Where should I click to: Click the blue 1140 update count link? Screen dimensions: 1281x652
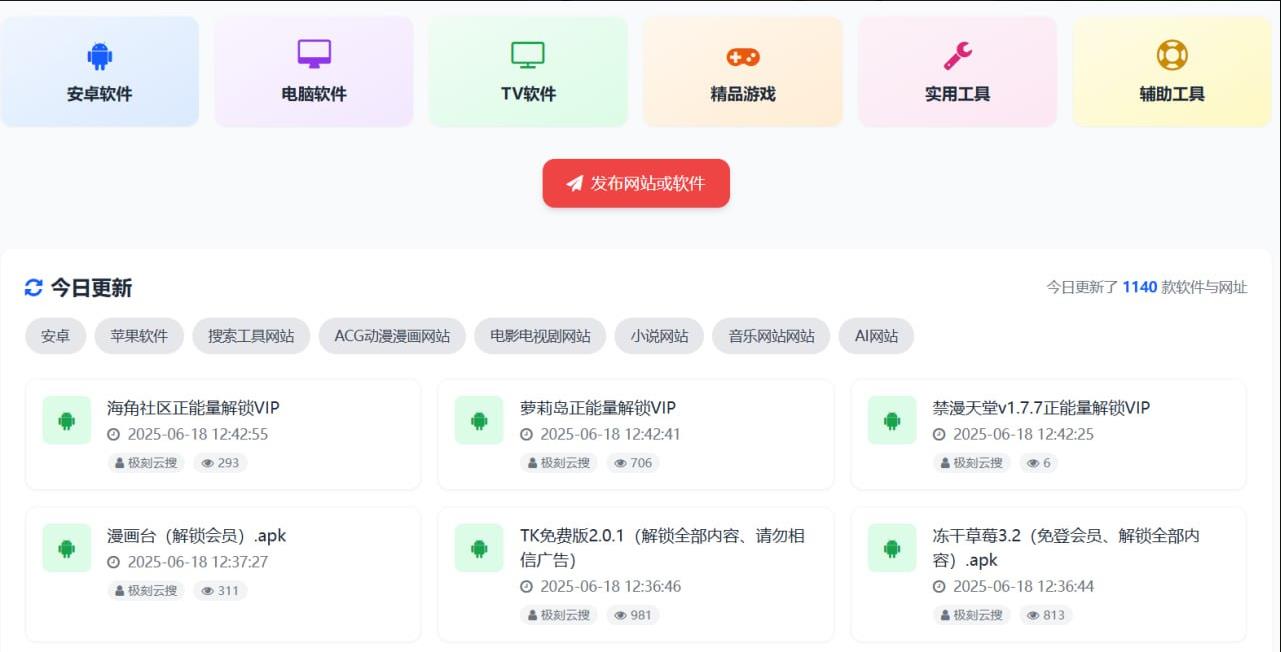click(x=1142, y=287)
